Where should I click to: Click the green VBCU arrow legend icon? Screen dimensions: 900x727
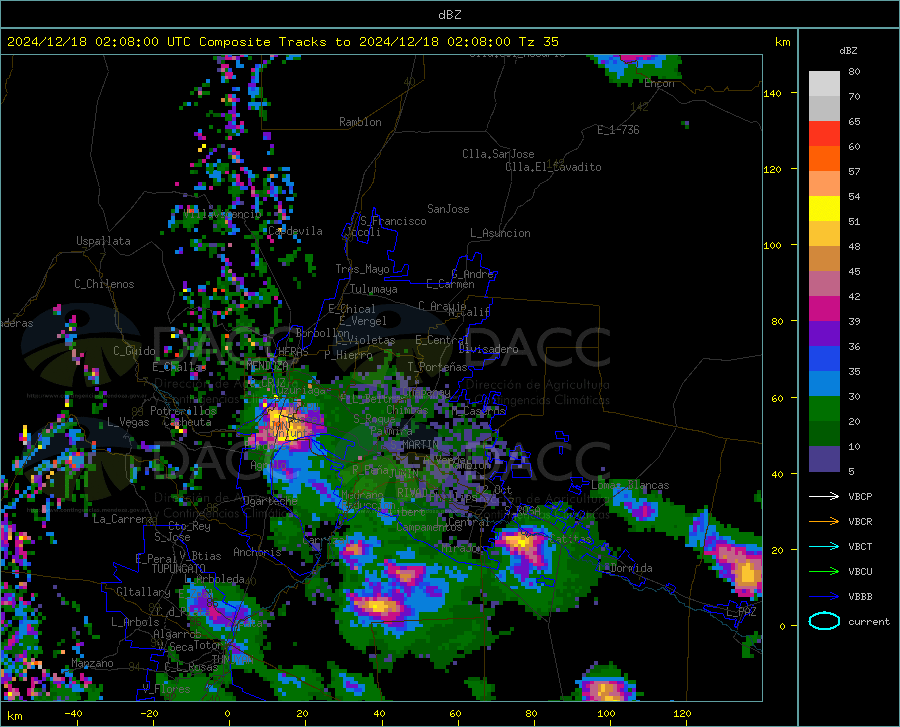(x=824, y=572)
